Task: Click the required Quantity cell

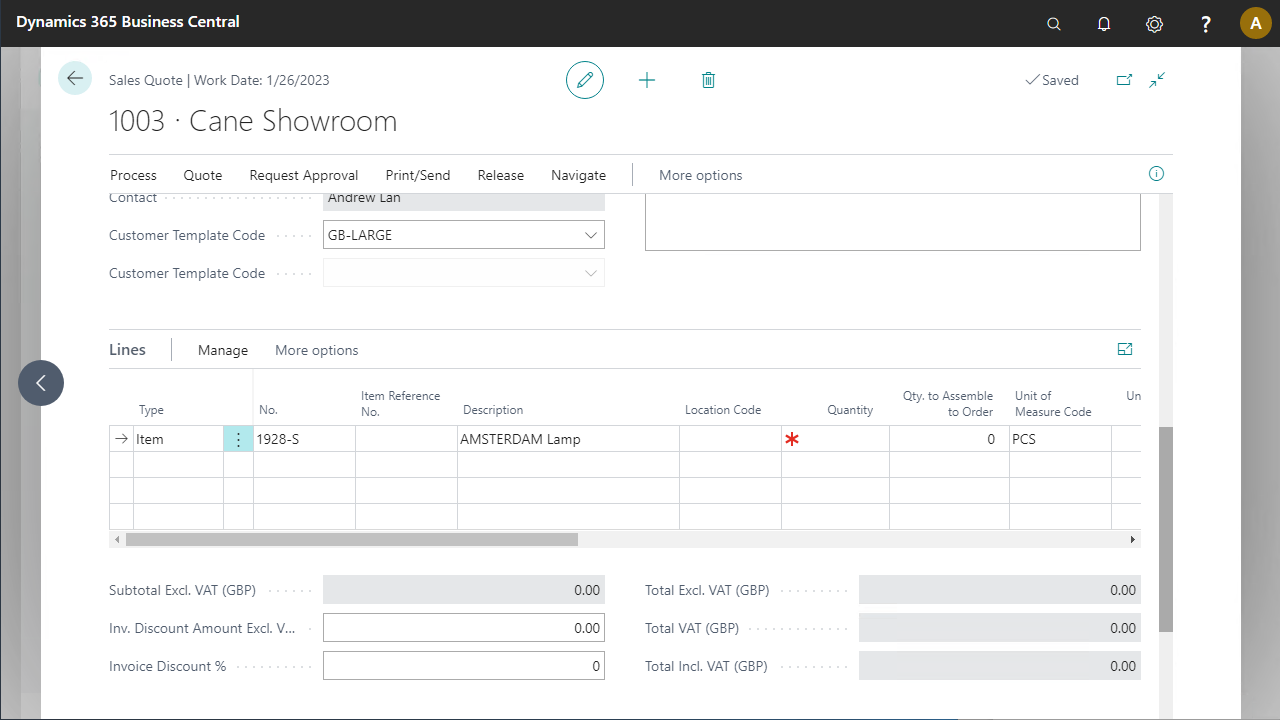Action: tap(835, 439)
